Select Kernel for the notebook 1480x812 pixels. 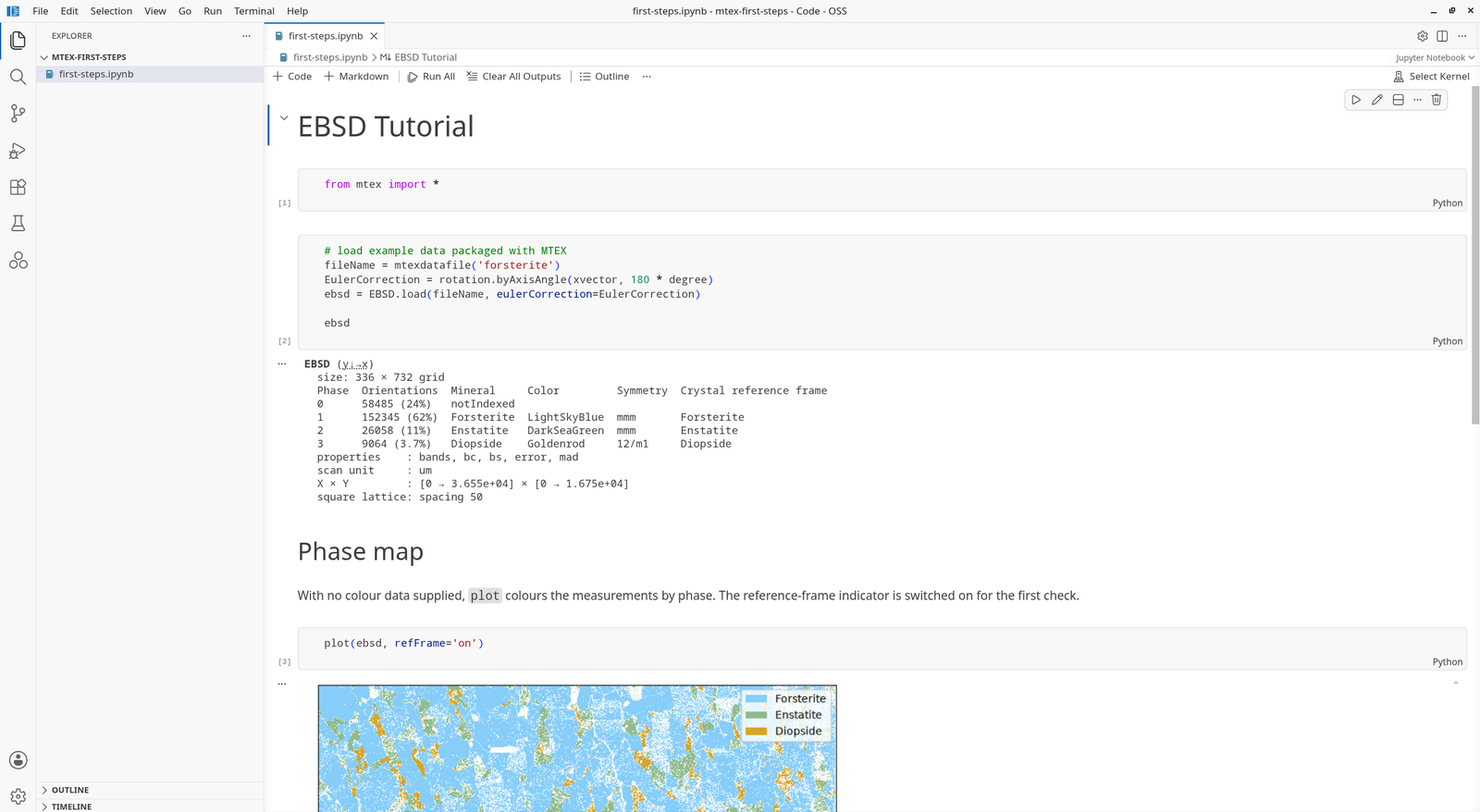pyautogui.click(x=1431, y=77)
